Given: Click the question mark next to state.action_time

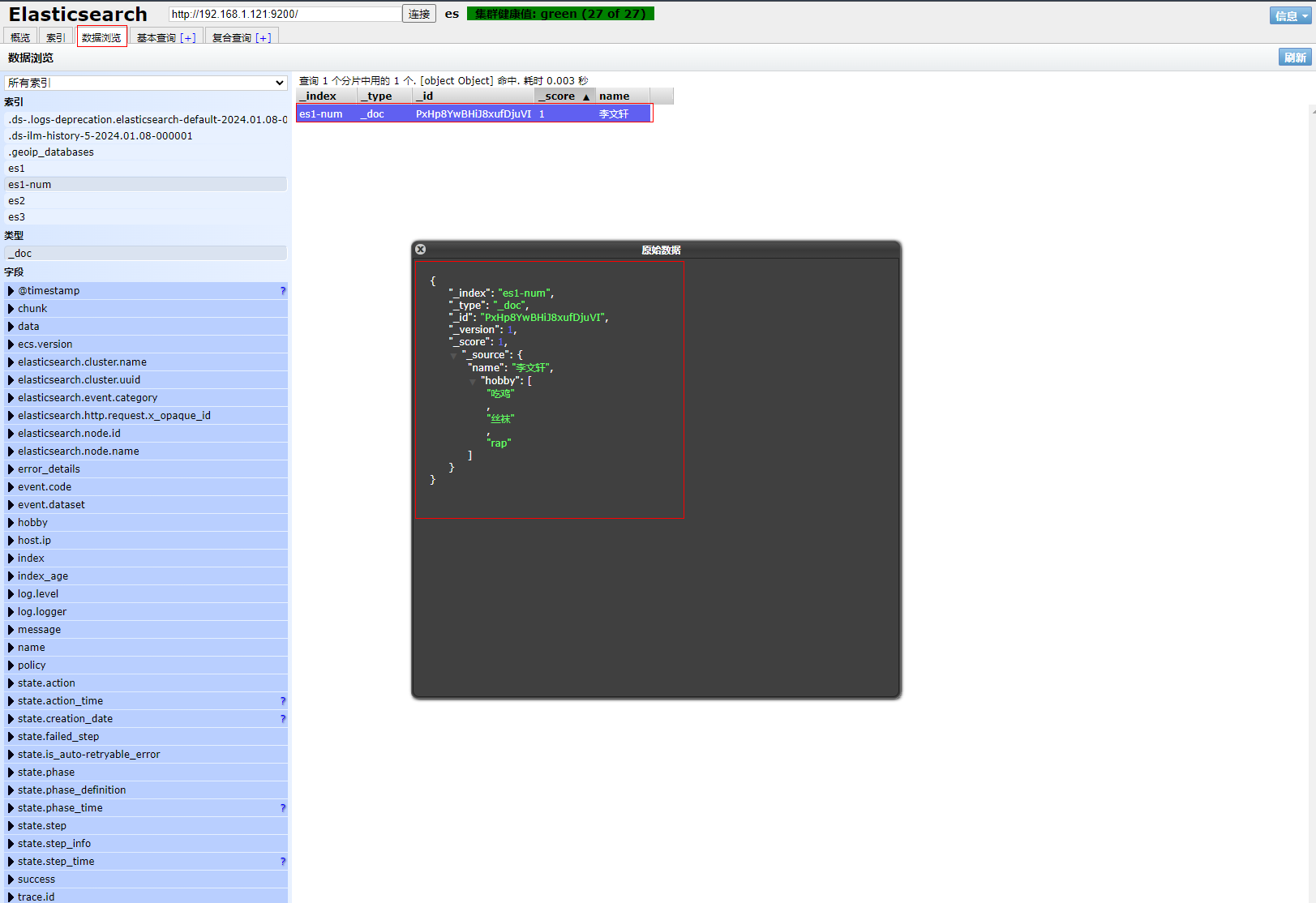Looking at the screenshot, I should 282,701.
